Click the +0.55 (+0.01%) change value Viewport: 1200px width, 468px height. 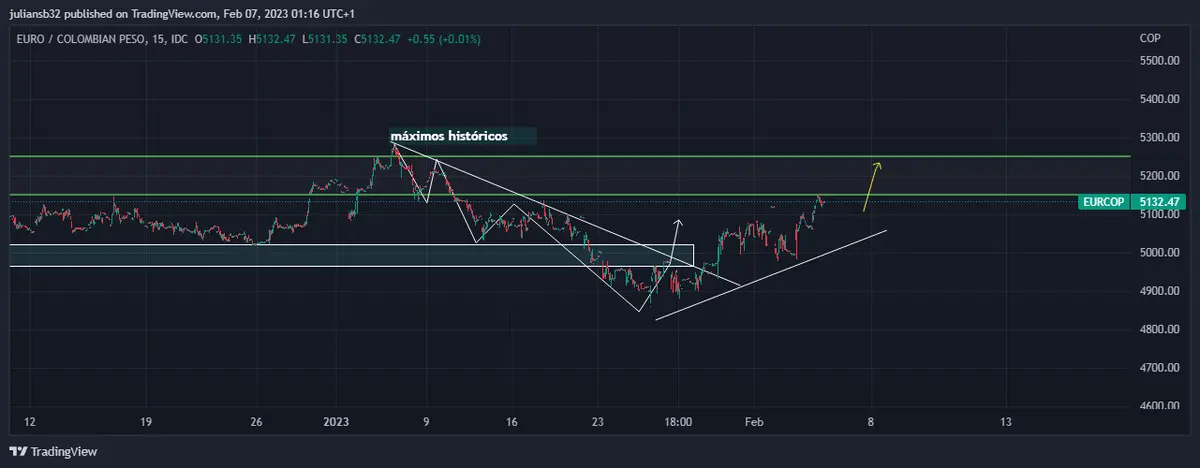click(x=444, y=38)
